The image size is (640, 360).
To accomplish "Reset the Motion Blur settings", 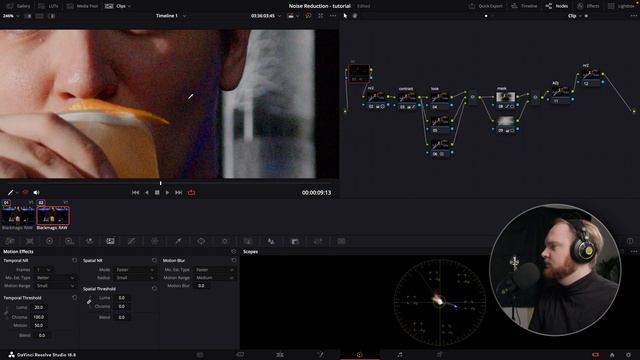I will click(234, 260).
